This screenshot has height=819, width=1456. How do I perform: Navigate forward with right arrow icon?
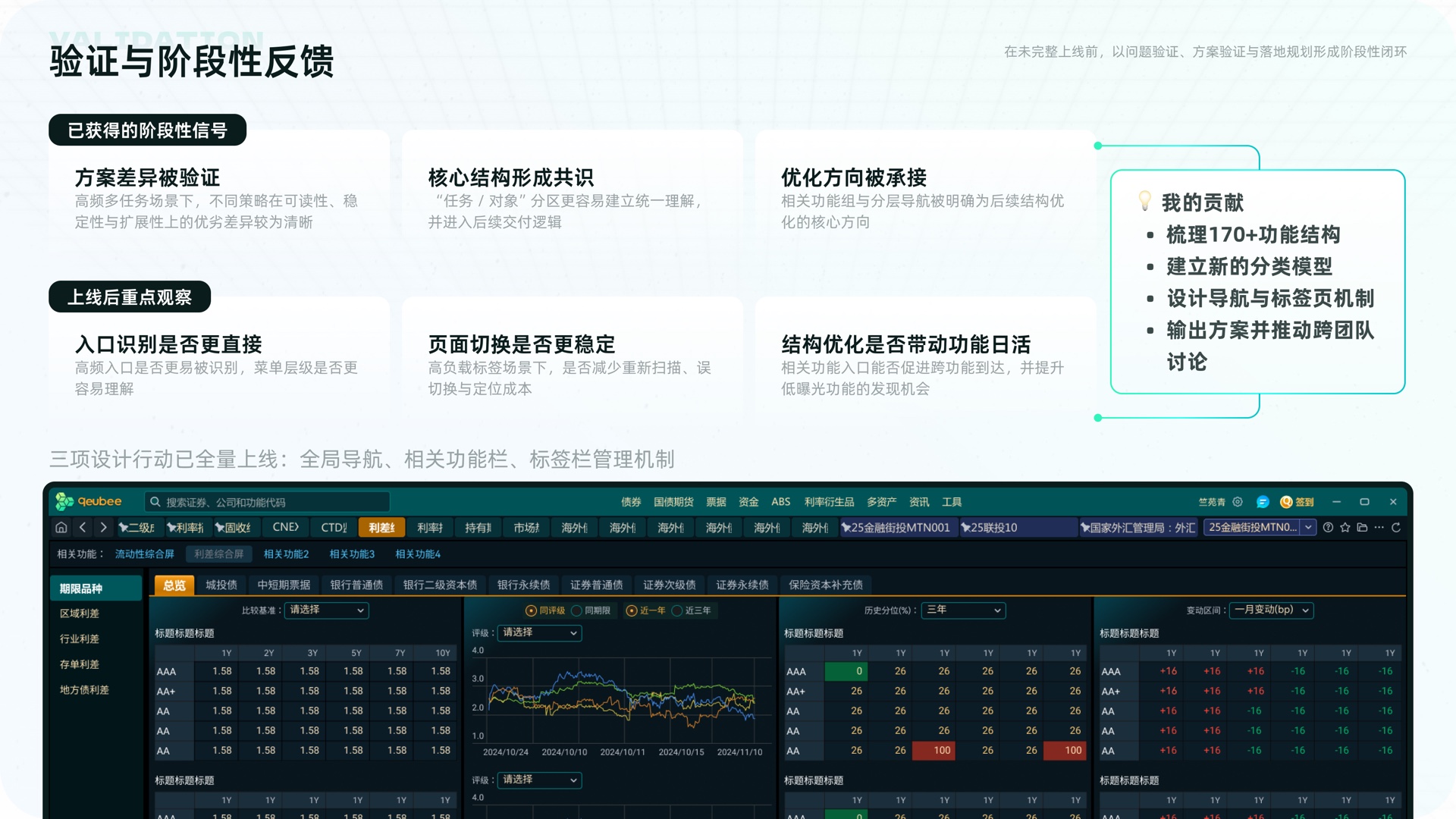click(x=104, y=527)
